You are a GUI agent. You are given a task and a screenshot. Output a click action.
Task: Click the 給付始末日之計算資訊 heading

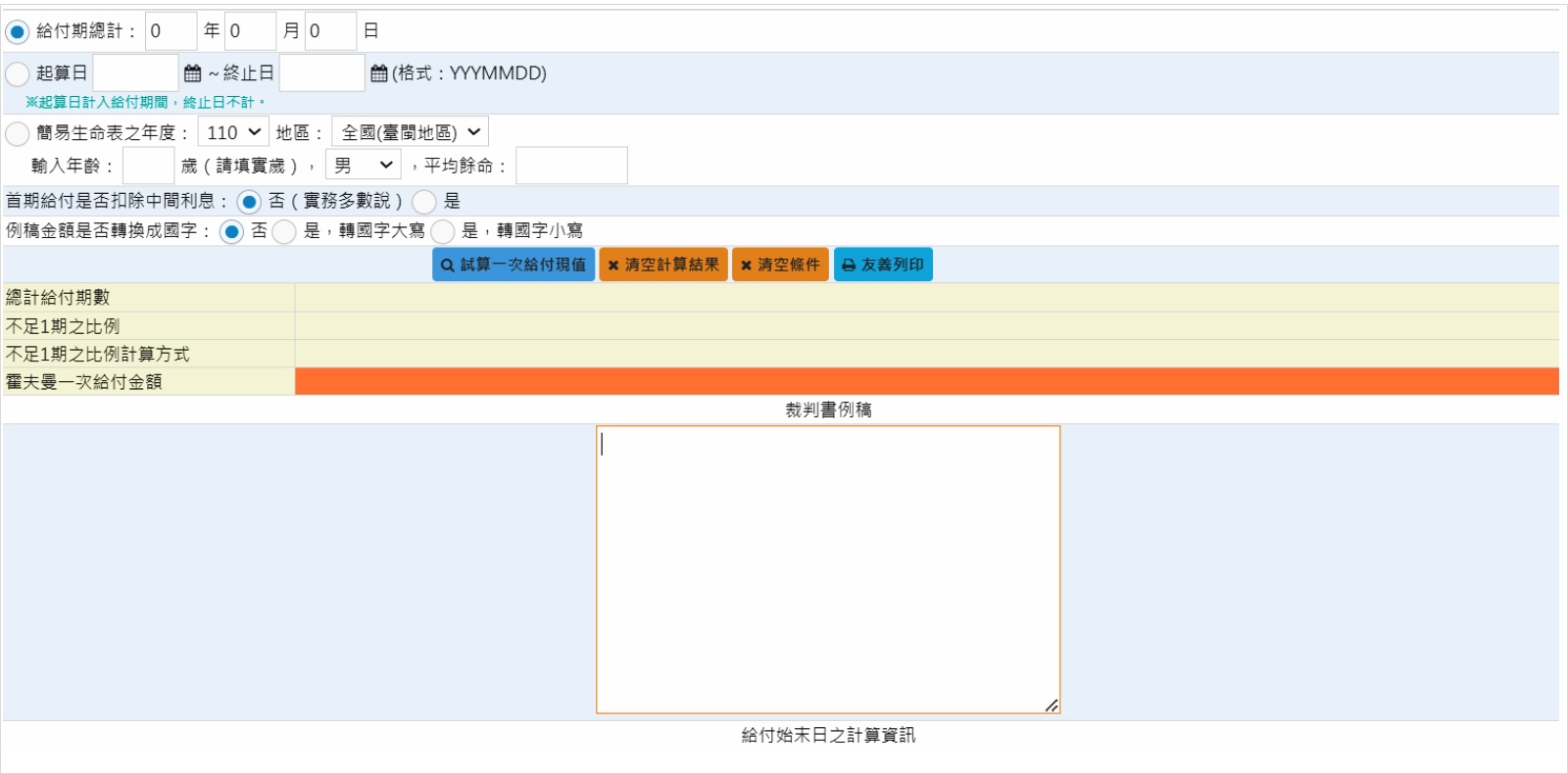pyautogui.click(x=828, y=736)
